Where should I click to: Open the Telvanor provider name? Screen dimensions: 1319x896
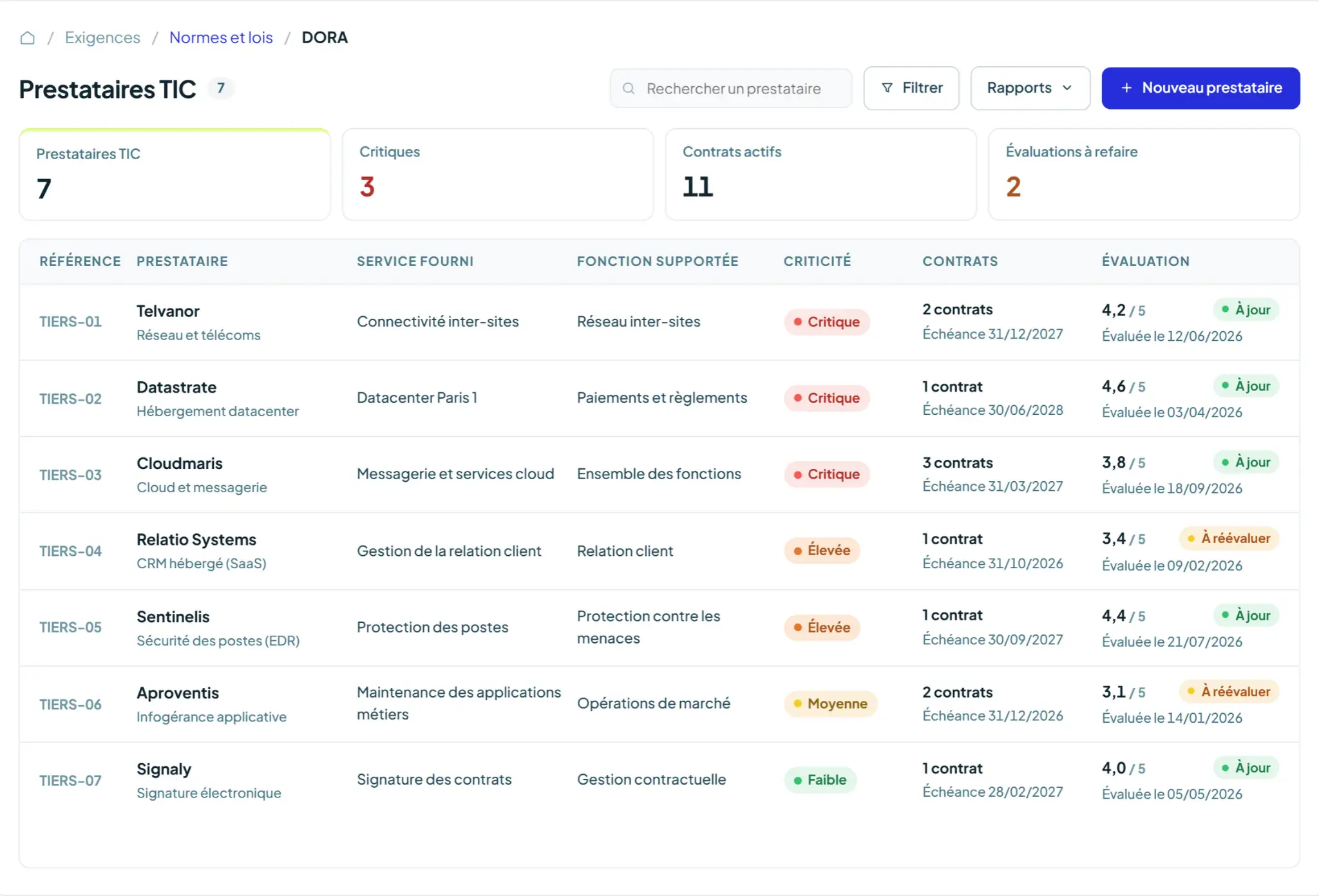tap(168, 311)
